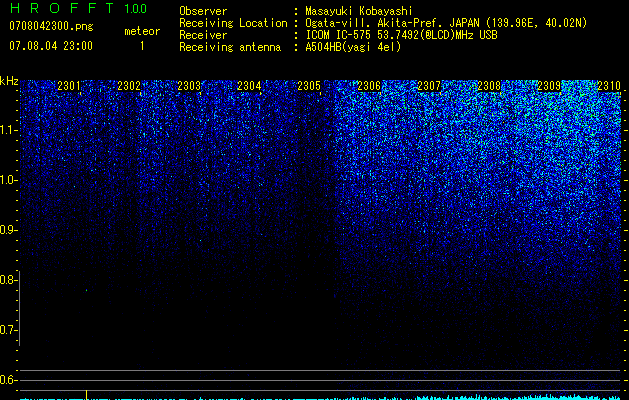Click the 2303 time marker
This screenshot has height=400, width=629.
tap(189, 85)
